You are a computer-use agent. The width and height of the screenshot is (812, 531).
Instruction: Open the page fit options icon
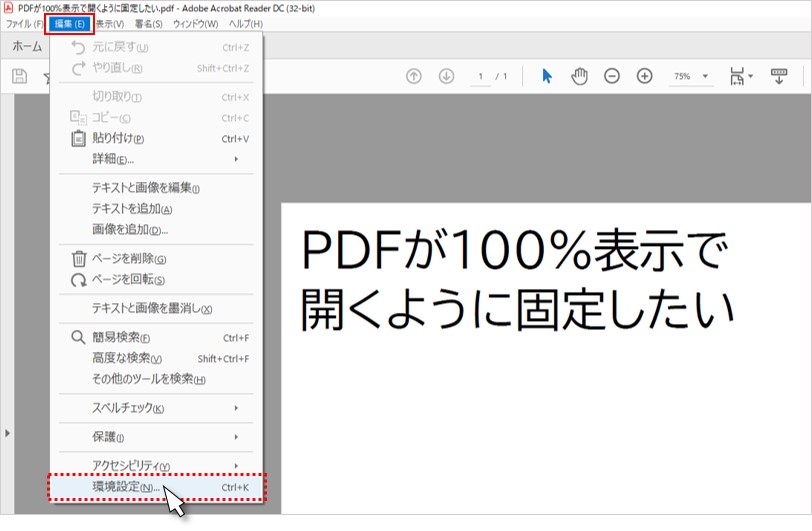coord(740,76)
